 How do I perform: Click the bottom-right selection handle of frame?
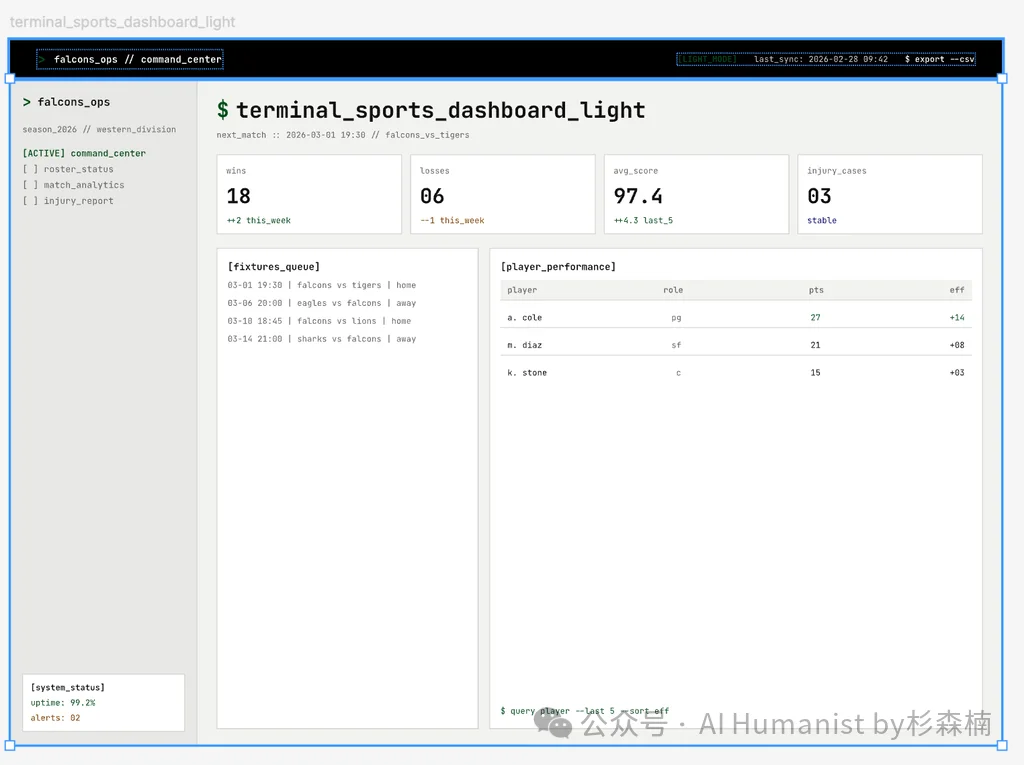1002,745
